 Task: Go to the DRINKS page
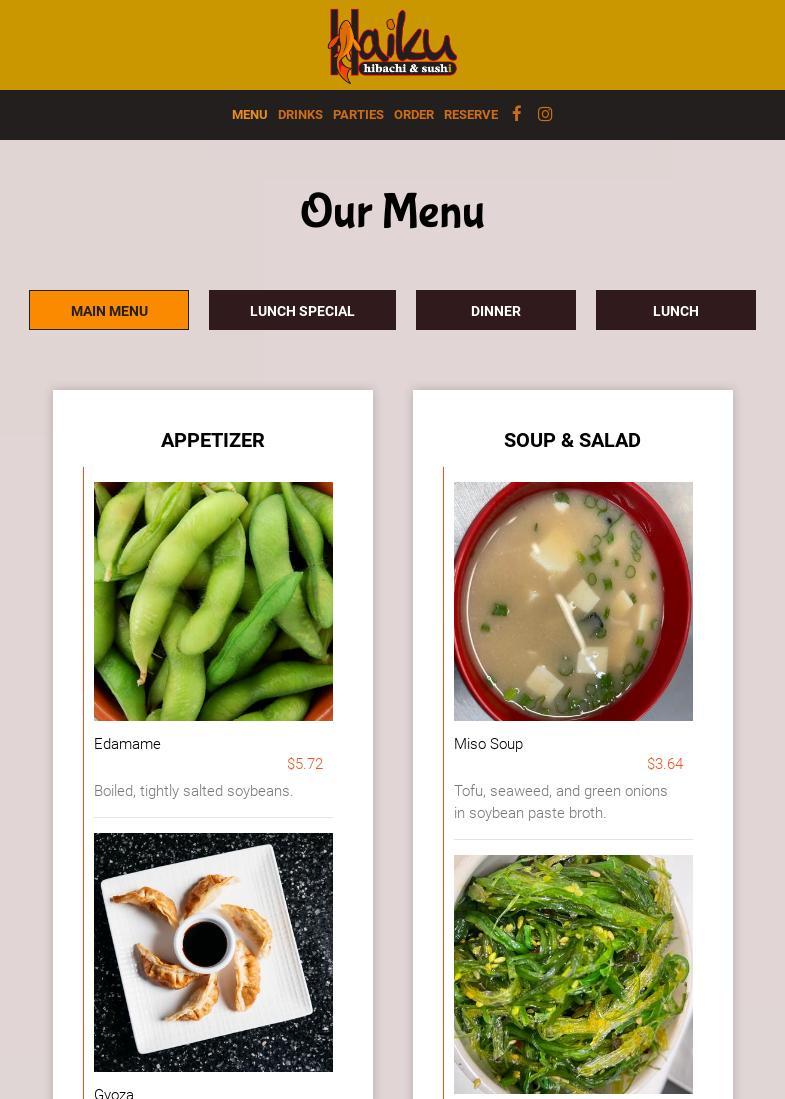[x=300, y=114]
